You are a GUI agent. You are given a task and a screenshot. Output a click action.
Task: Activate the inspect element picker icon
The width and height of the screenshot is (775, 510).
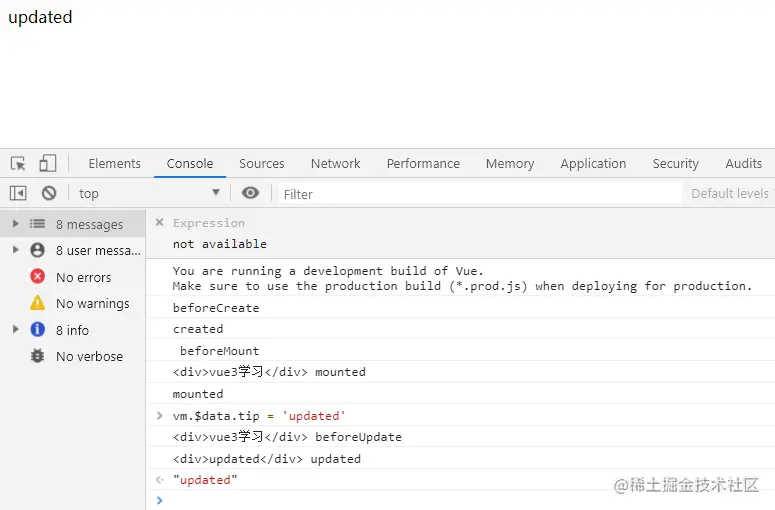tap(18, 163)
